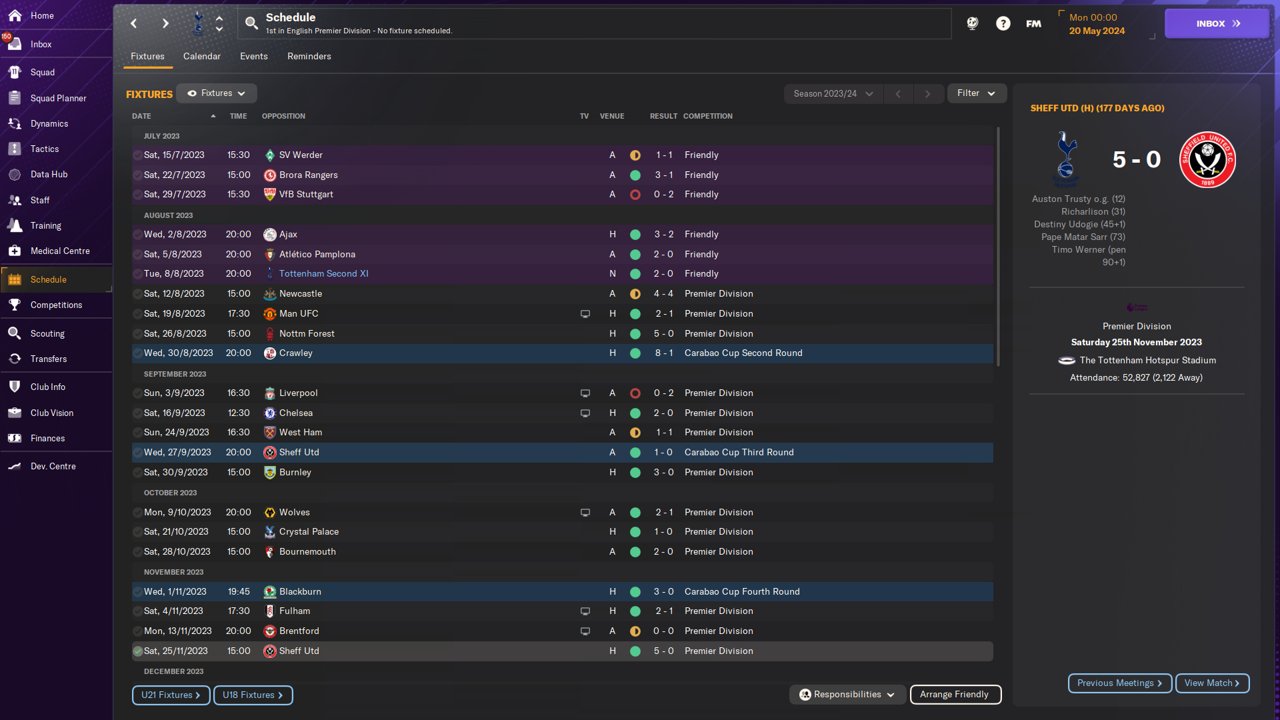The width and height of the screenshot is (1280, 720).
Task: Open the Reminders tab
Action: click(309, 57)
